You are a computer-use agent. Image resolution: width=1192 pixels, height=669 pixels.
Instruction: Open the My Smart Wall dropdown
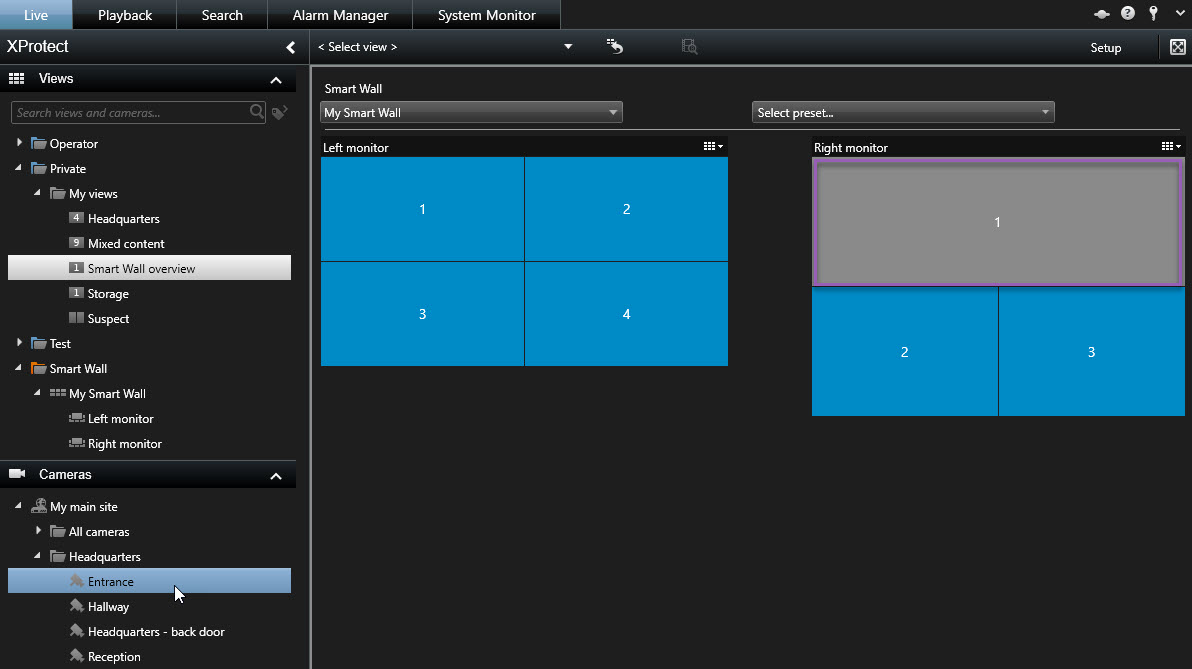click(x=471, y=113)
